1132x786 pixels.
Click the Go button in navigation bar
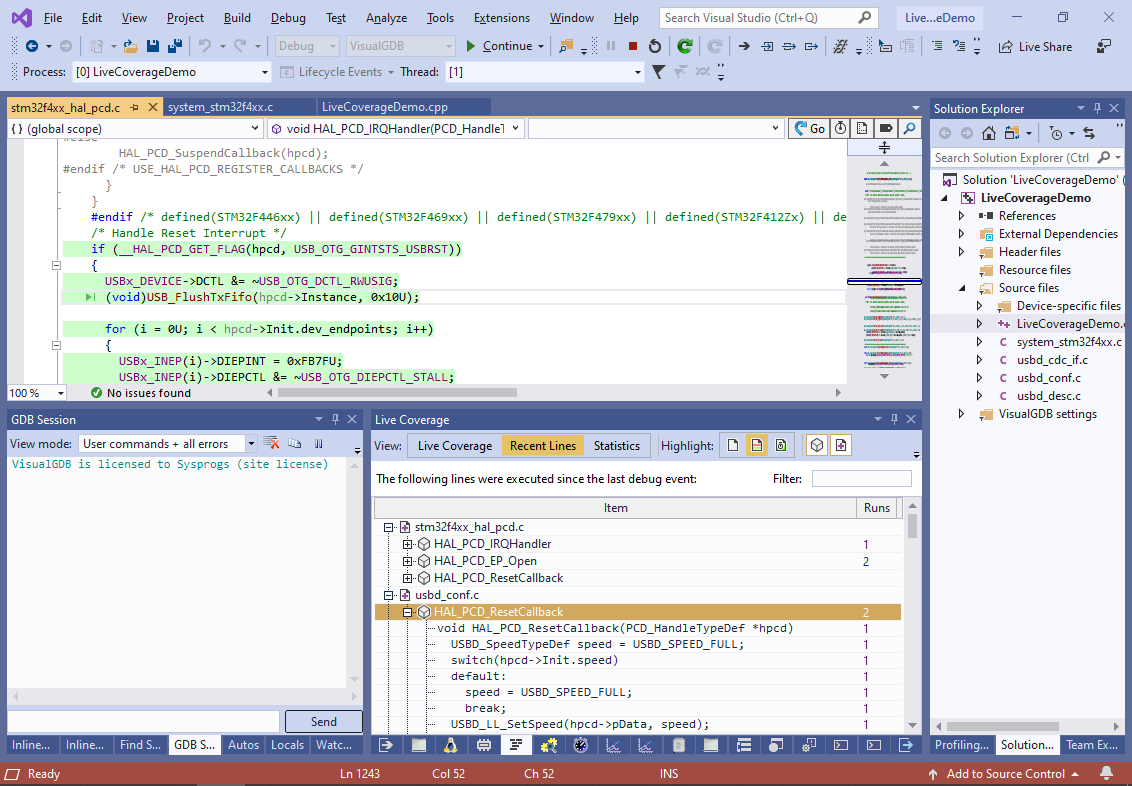pyautogui.click(x=809, y=128)
